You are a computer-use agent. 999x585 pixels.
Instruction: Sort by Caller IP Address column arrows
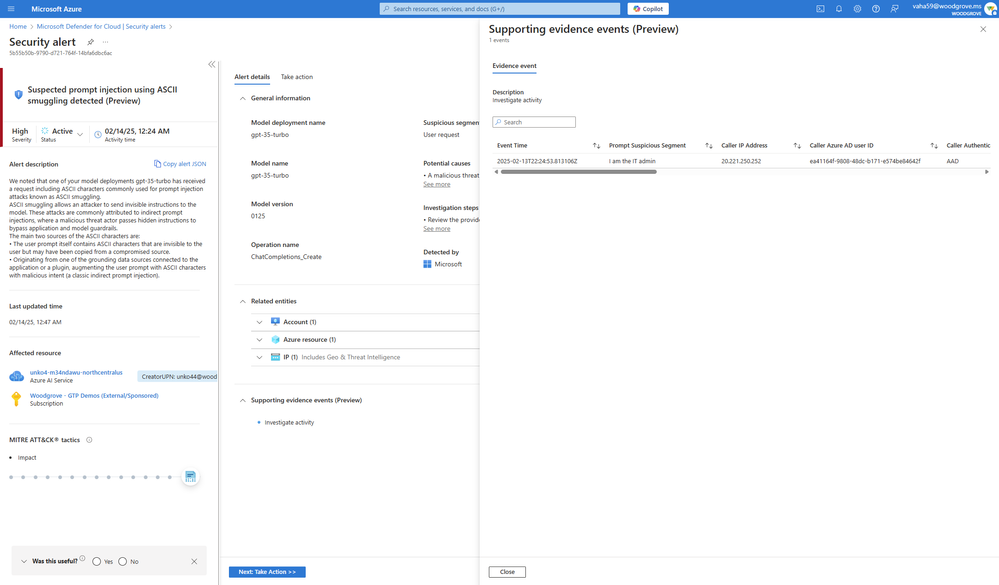click(797, 146)
